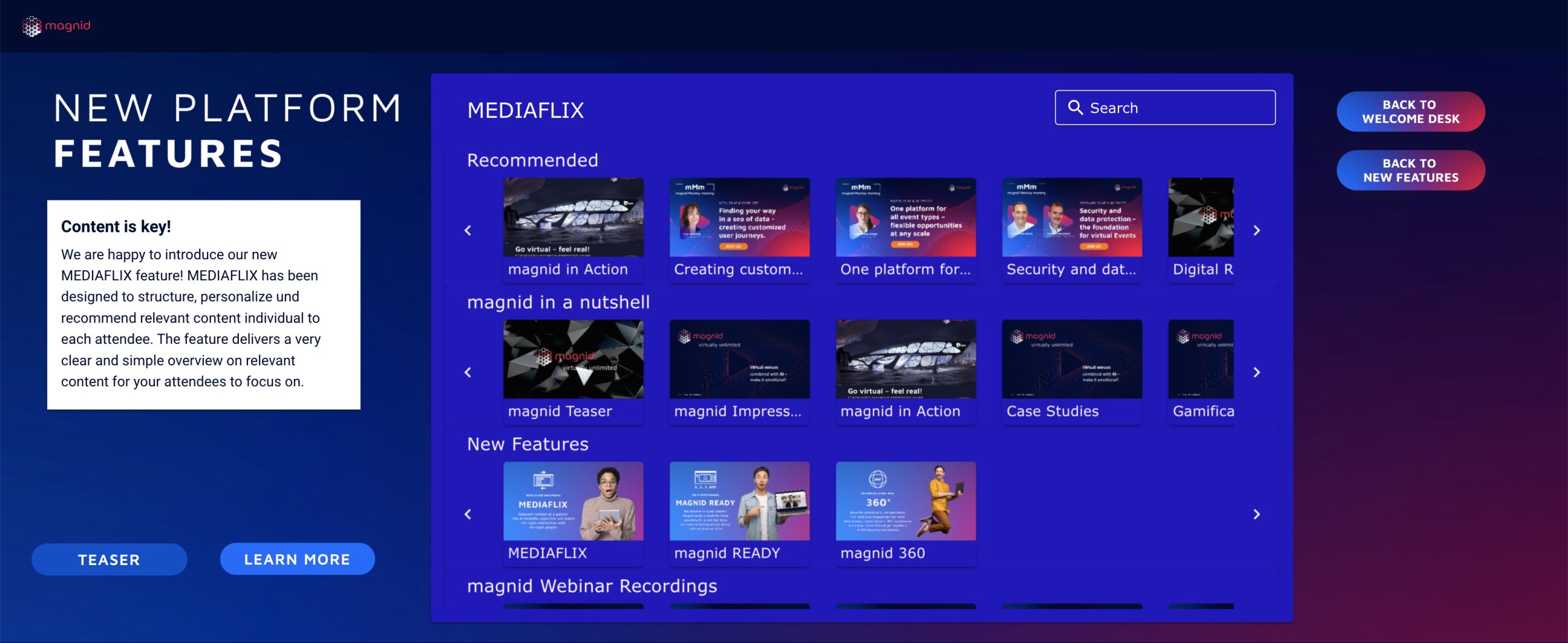Click left arrow of New Features row
Viewport: 1568px width, 643px height.
[x=468, y=514]
